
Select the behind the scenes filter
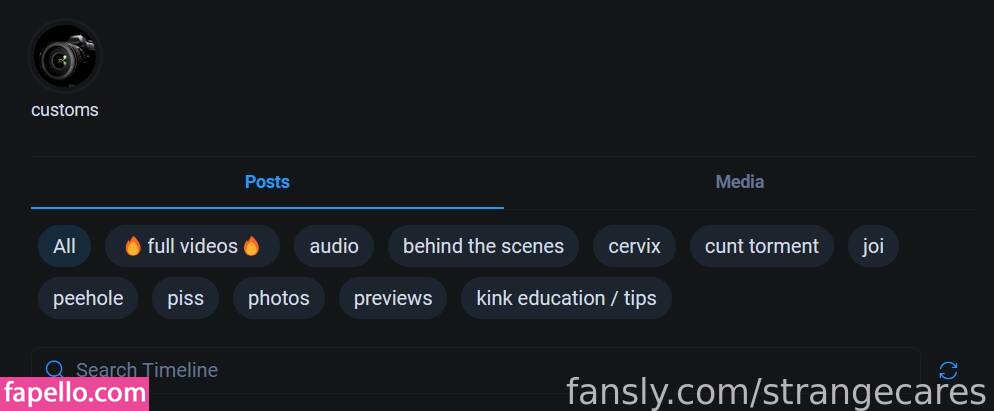[x=483, y=246]
